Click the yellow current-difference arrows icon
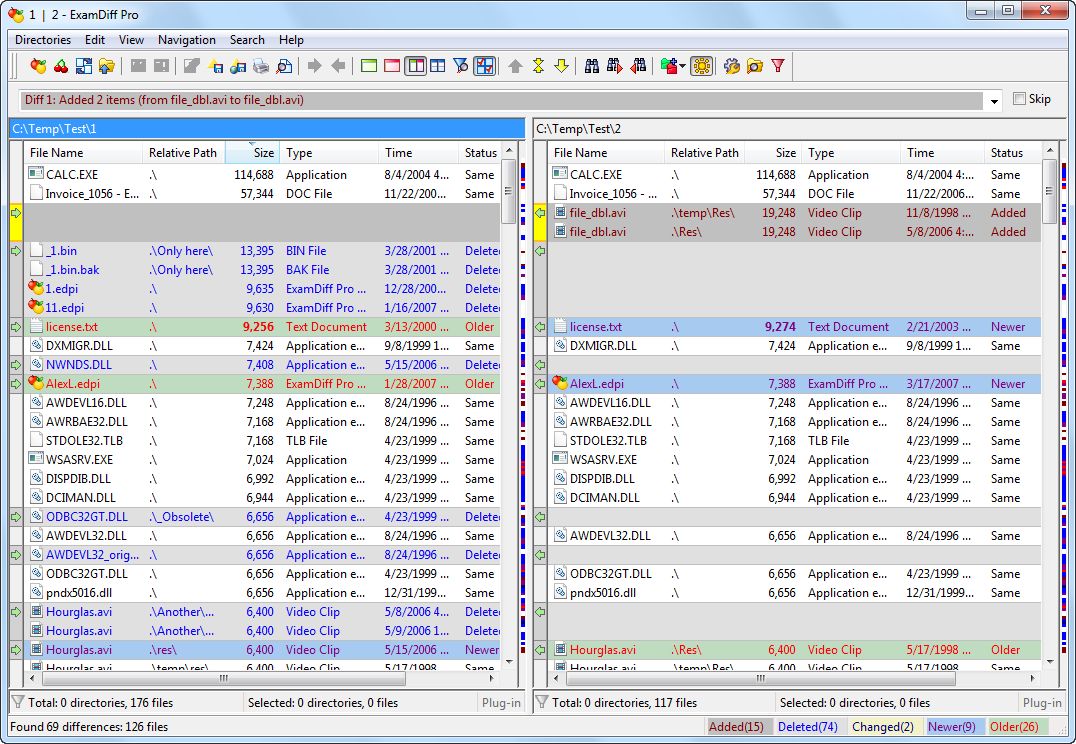 pyautogui.click(x=538, y=66)
